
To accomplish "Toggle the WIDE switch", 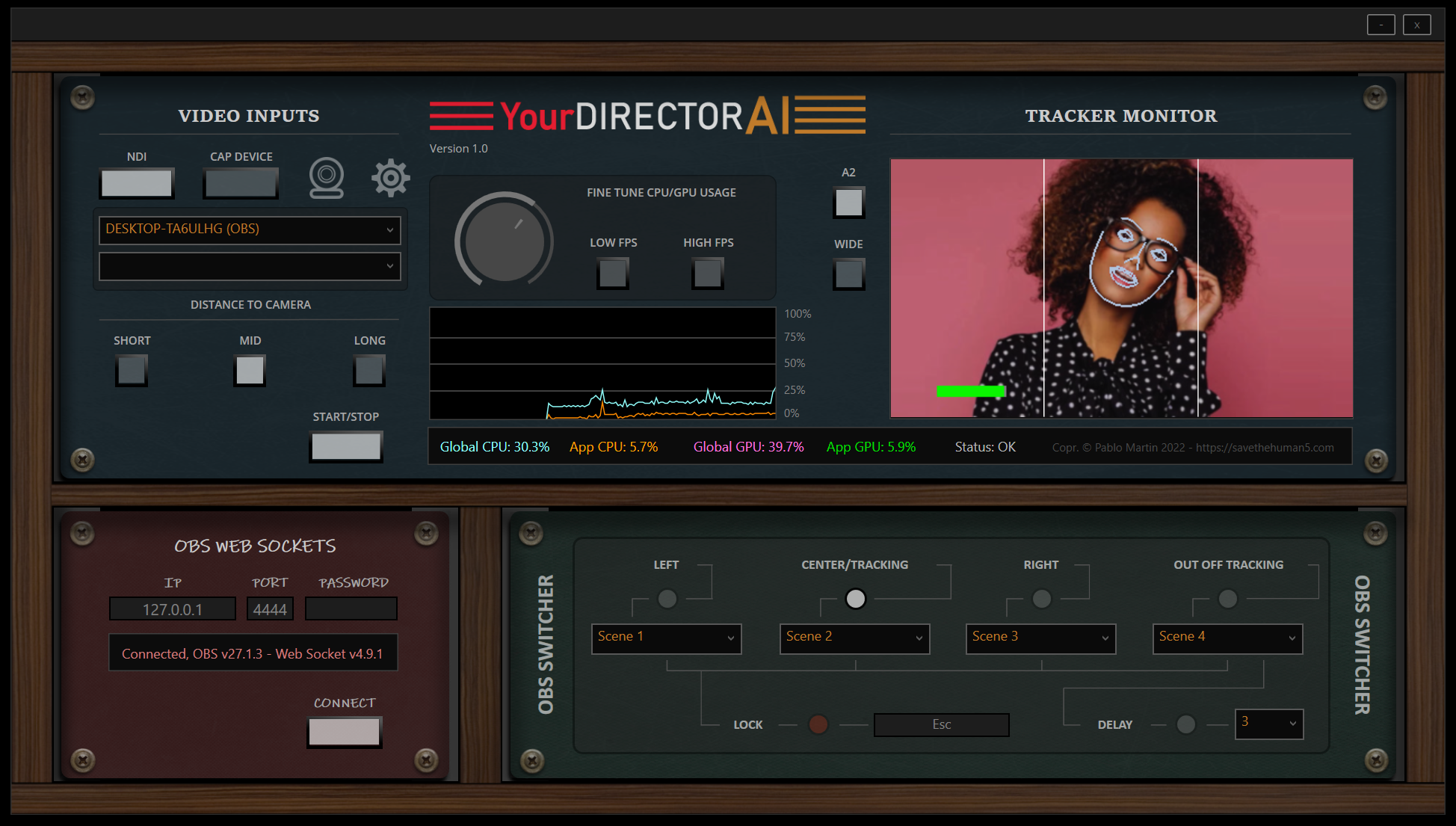I will click(x=849, y=274).
